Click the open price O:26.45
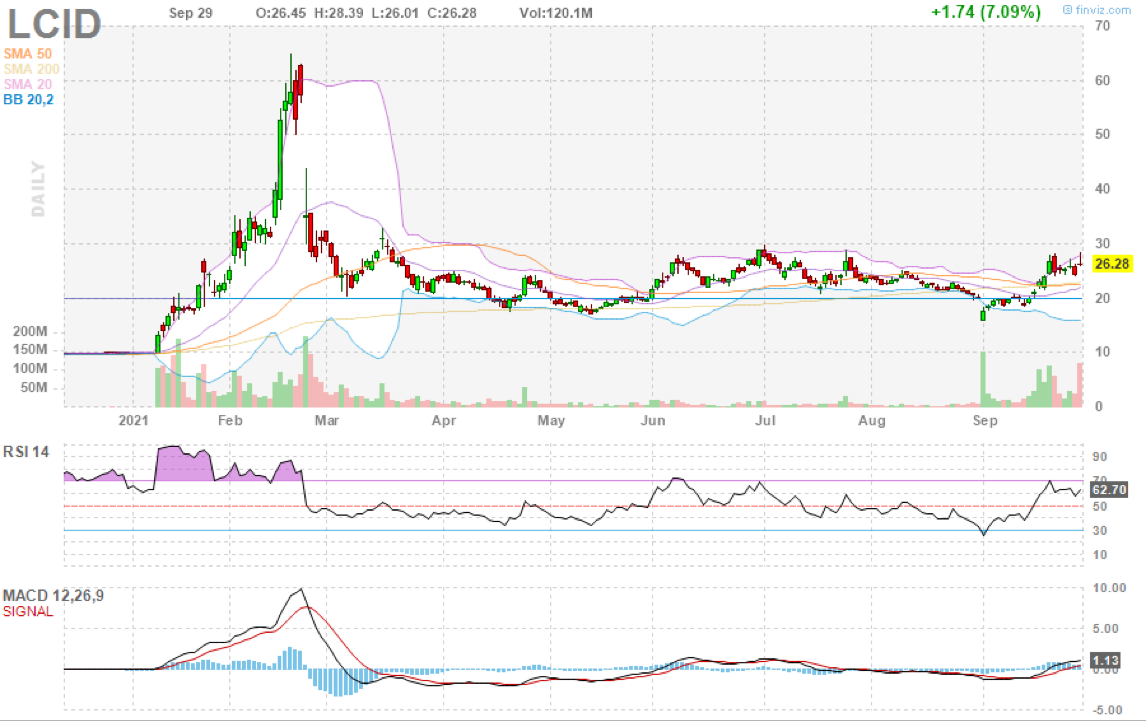Screen dimensions: 1146x721 click(x=281, y=13)
